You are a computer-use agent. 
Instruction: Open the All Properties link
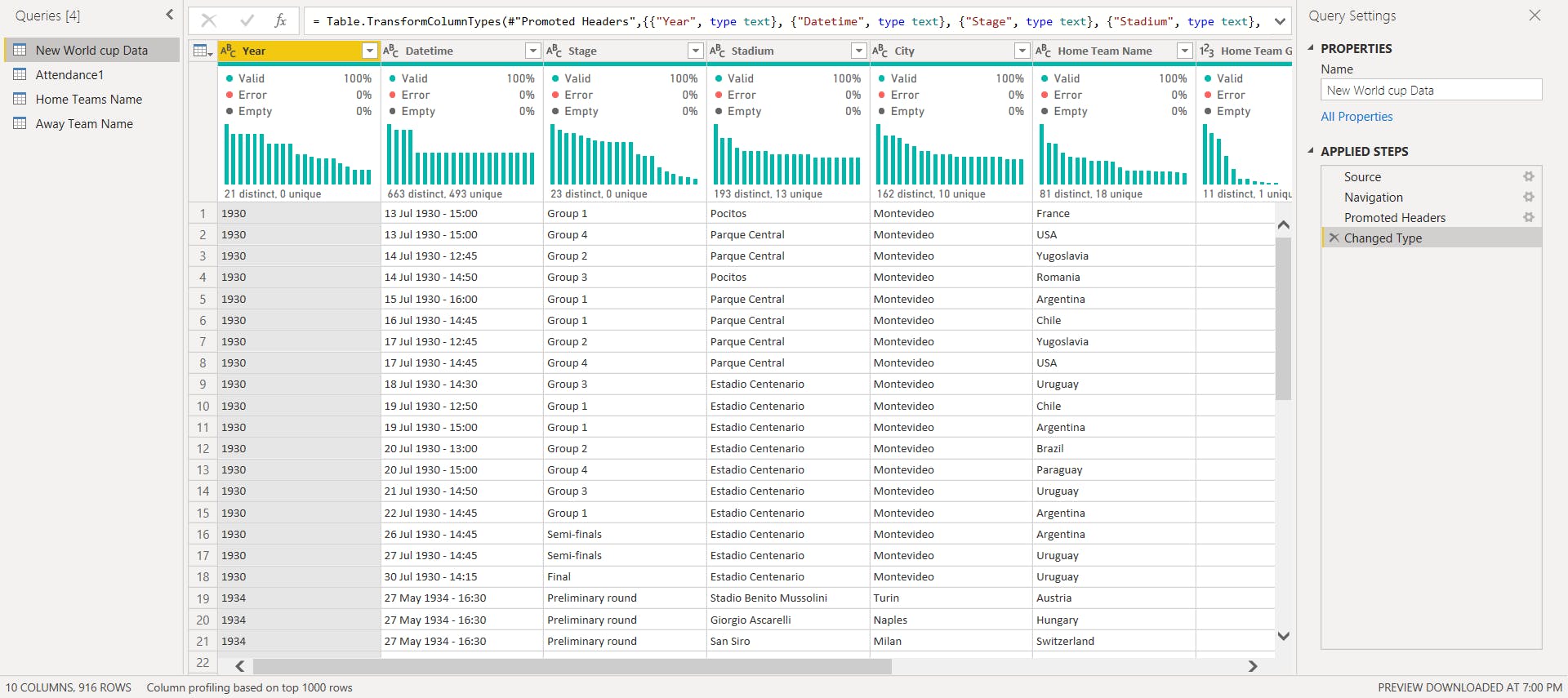coord(1356,116)
